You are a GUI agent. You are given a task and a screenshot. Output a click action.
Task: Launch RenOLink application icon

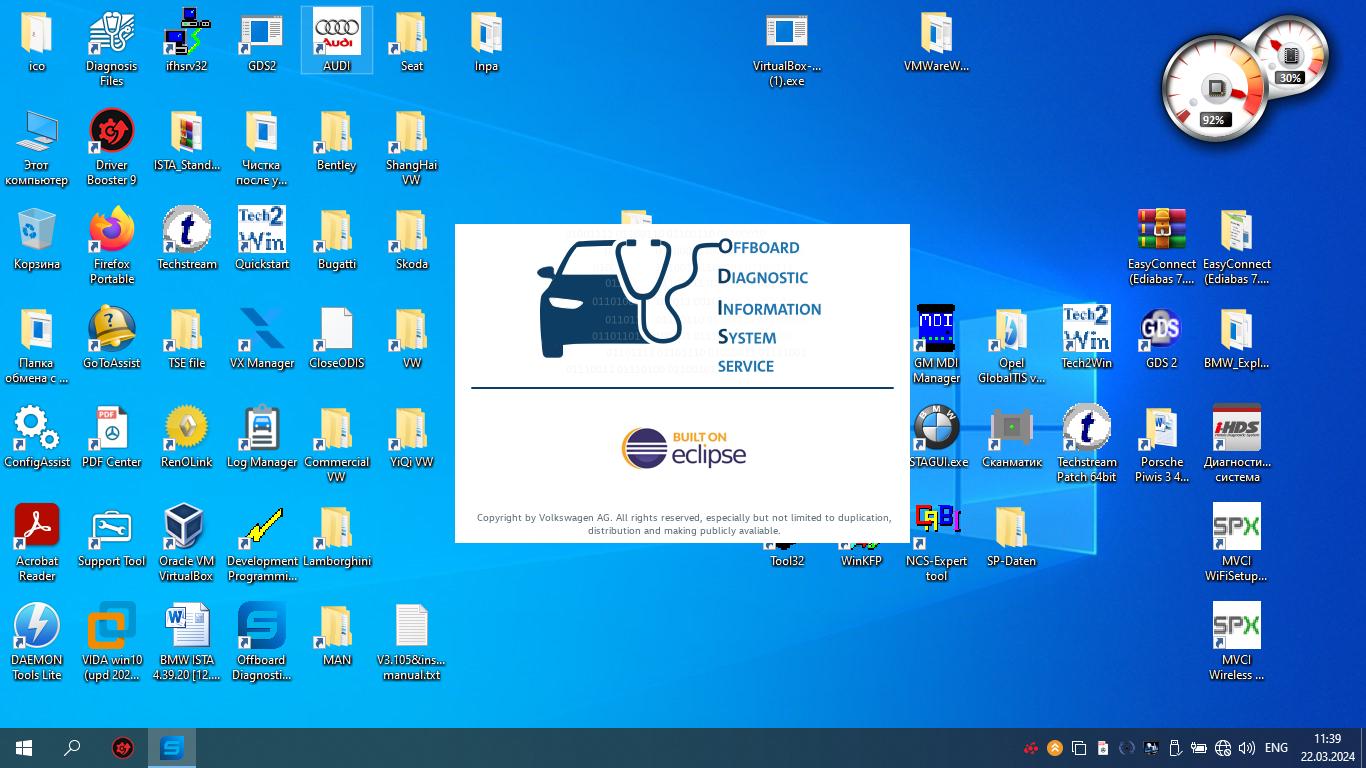point(187,430)
